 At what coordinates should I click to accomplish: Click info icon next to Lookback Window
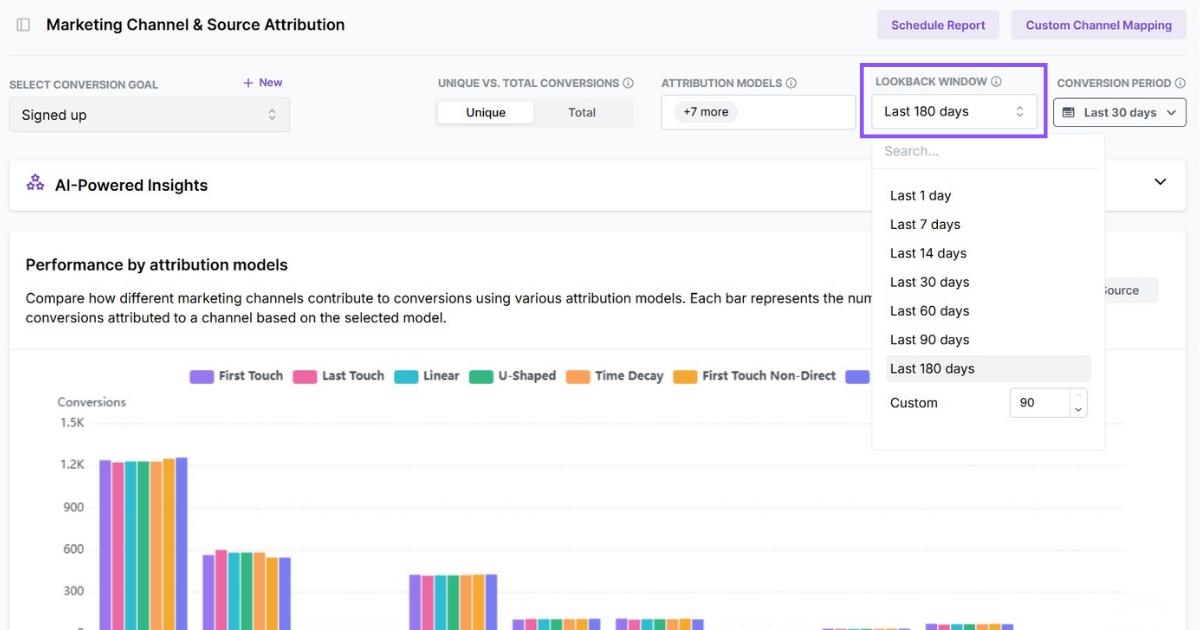[x=997, y=82]
